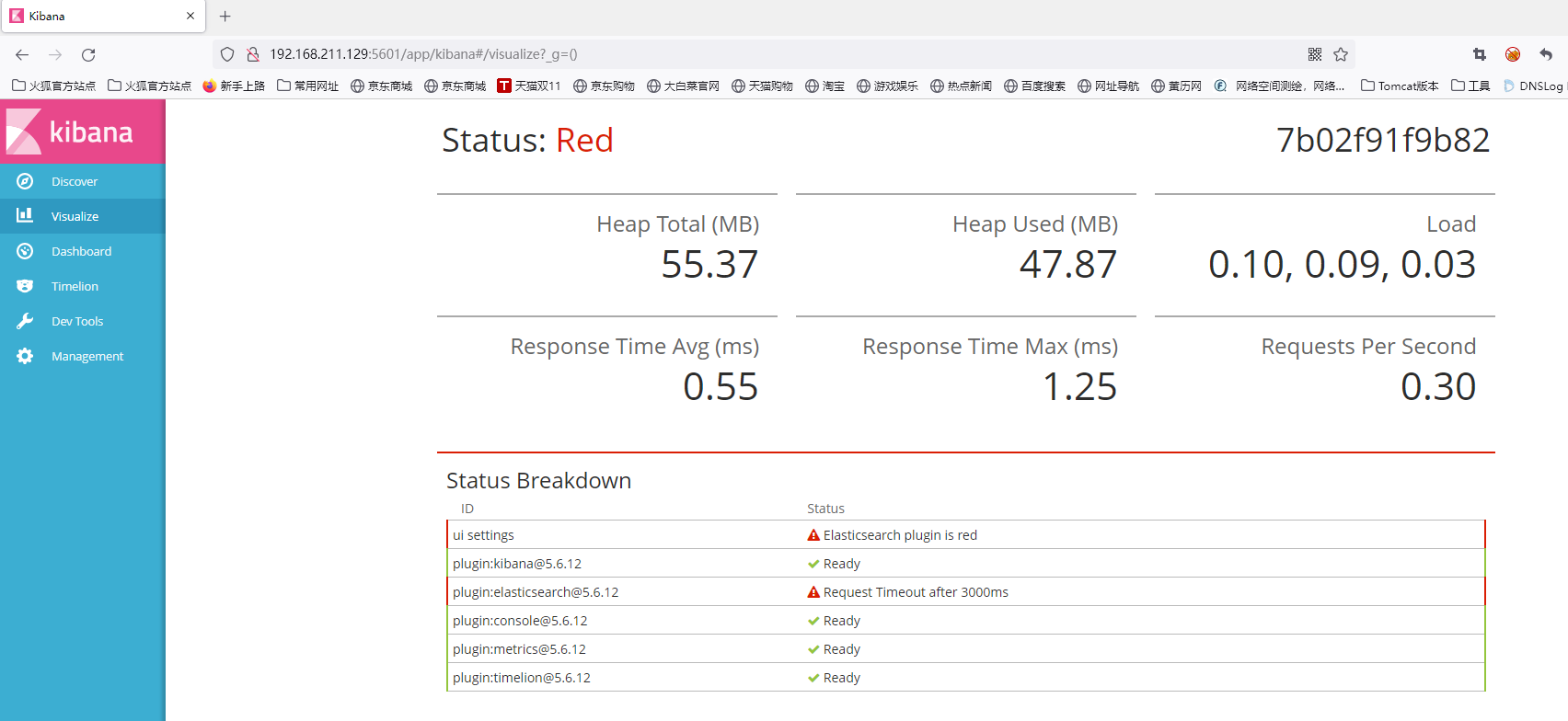
Task: Reload the Kibana page
Action: pos(88,55)
